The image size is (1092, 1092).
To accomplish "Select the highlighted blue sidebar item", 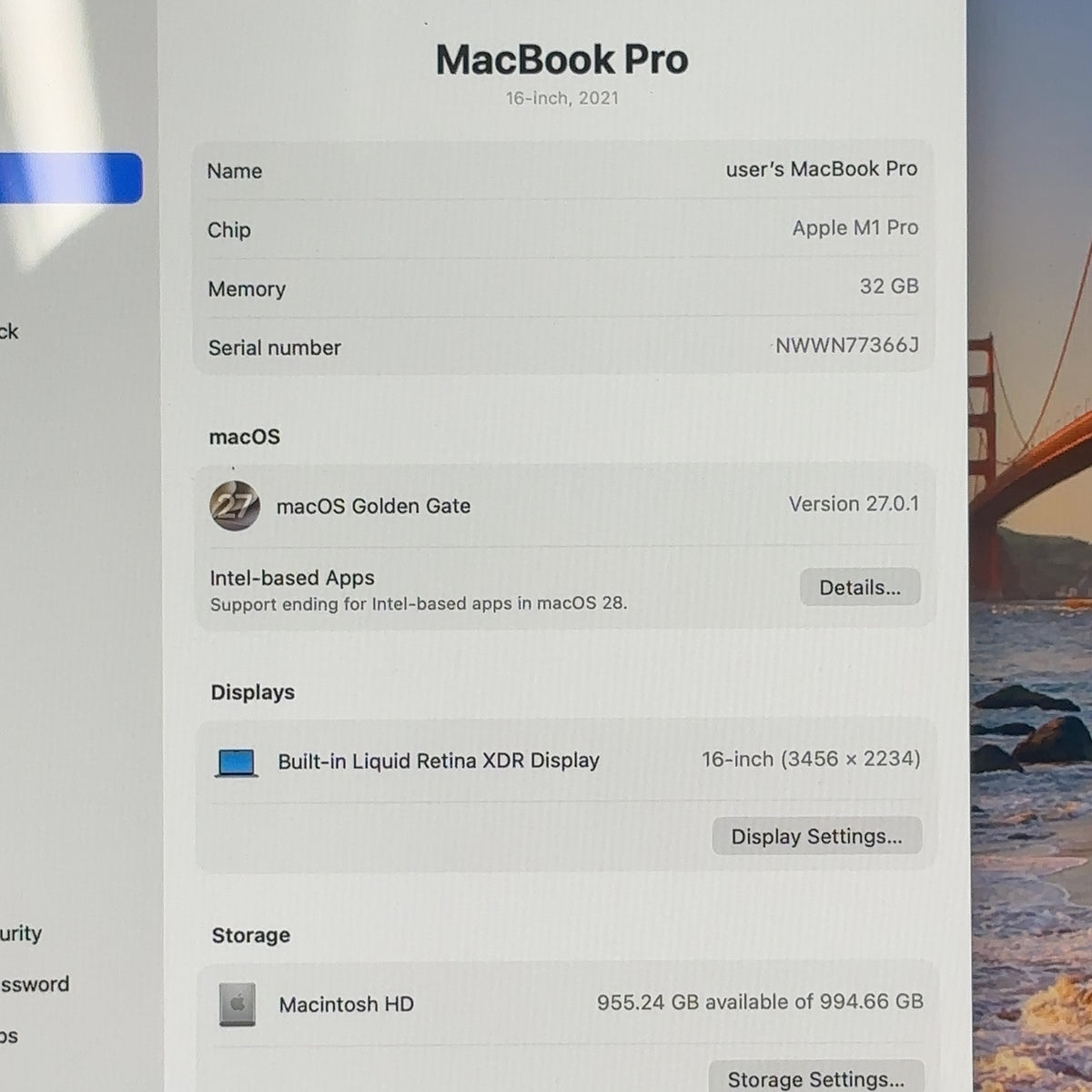I will click(x=71, y=178).
